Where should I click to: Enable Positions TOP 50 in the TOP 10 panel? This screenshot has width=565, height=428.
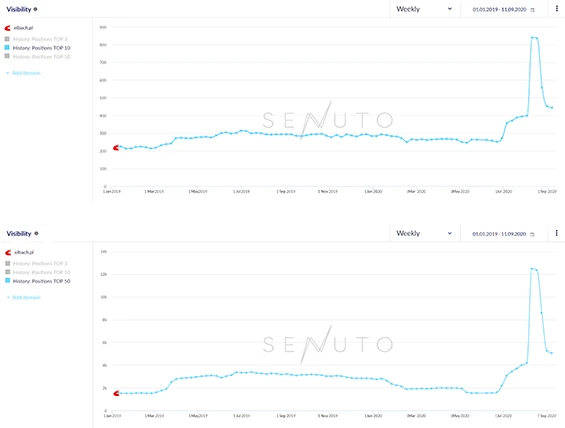(x=7, y=56)
